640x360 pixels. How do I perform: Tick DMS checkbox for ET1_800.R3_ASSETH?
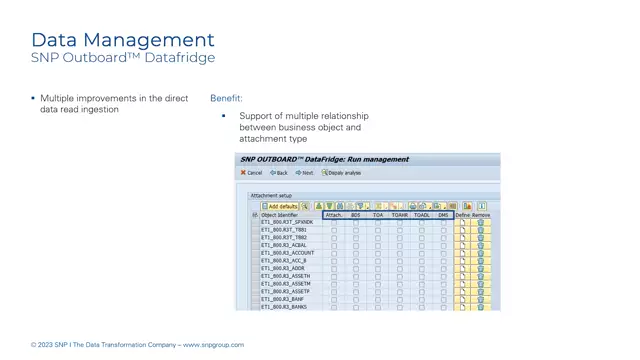pyautogui.click(x=444, y=276)
